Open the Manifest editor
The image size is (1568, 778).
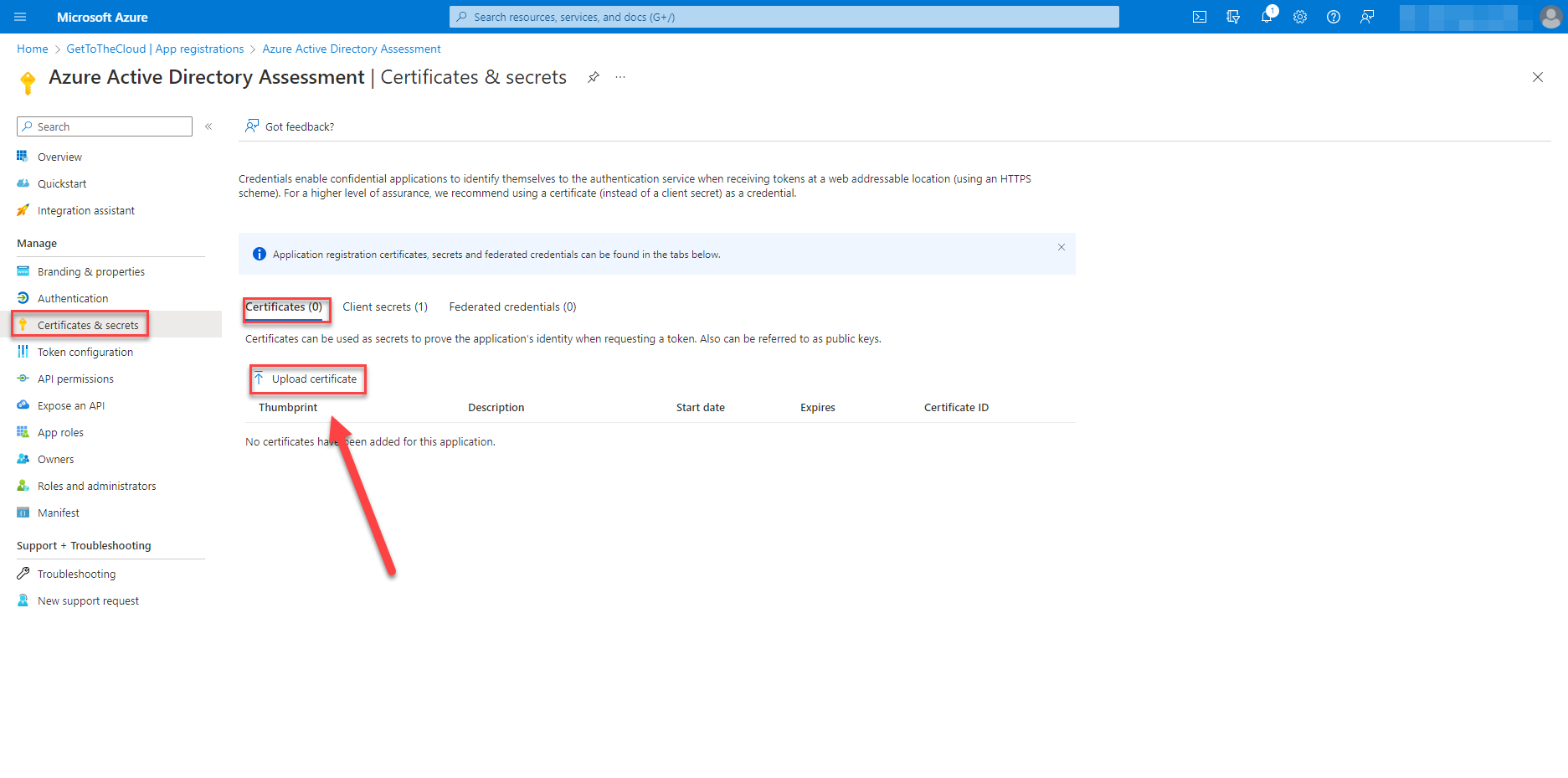(59, 513)
